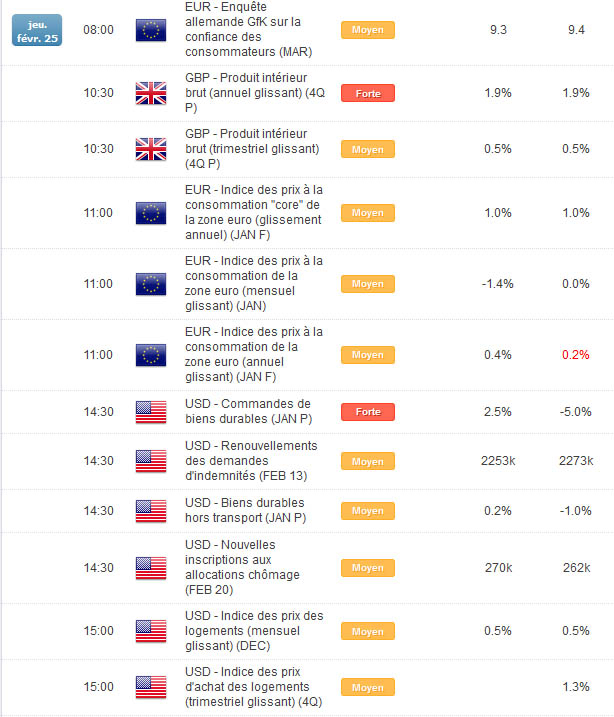The height and width of the screenshot is (717, 614).
Task: Click the Forte badge for durable goods orders
Action: 367,412
